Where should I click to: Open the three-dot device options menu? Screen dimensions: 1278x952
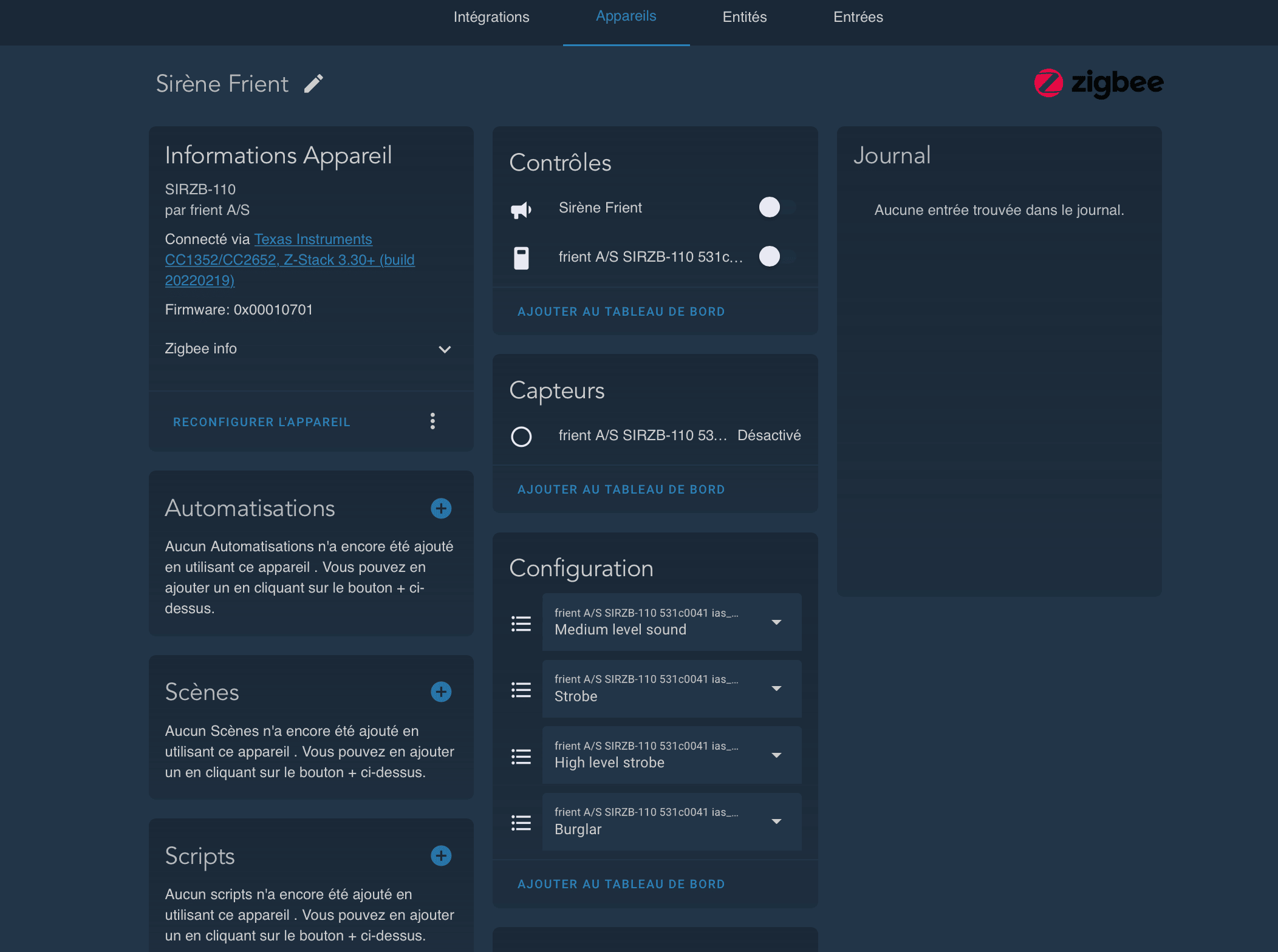tap(432, 421)
